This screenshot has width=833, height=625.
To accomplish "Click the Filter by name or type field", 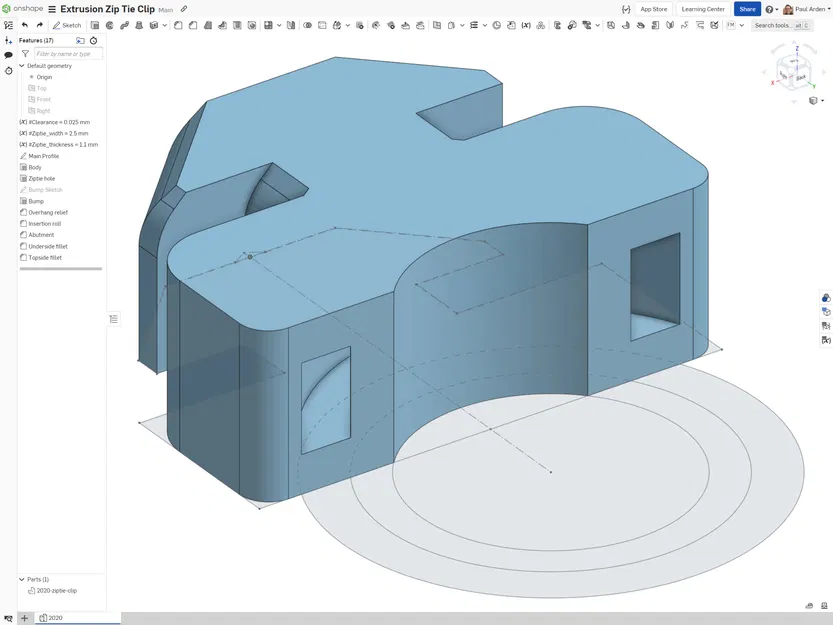I will pos(68,54).
